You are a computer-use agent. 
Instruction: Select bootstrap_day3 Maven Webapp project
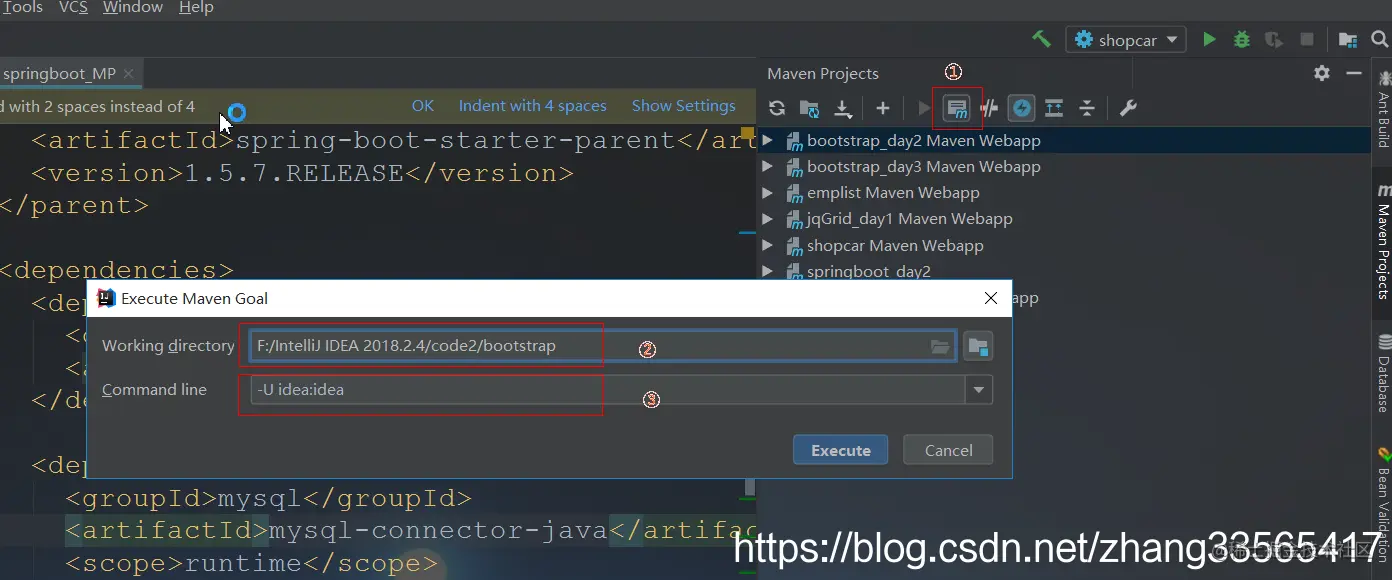923,166
